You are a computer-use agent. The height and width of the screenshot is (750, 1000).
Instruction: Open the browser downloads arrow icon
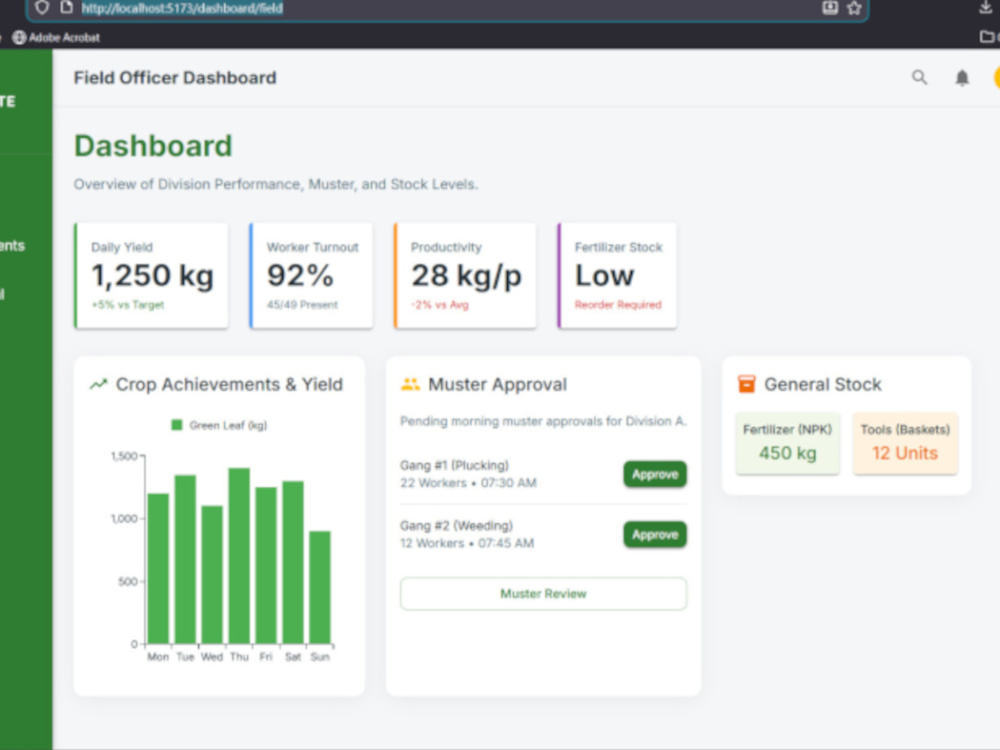(985, 8)
